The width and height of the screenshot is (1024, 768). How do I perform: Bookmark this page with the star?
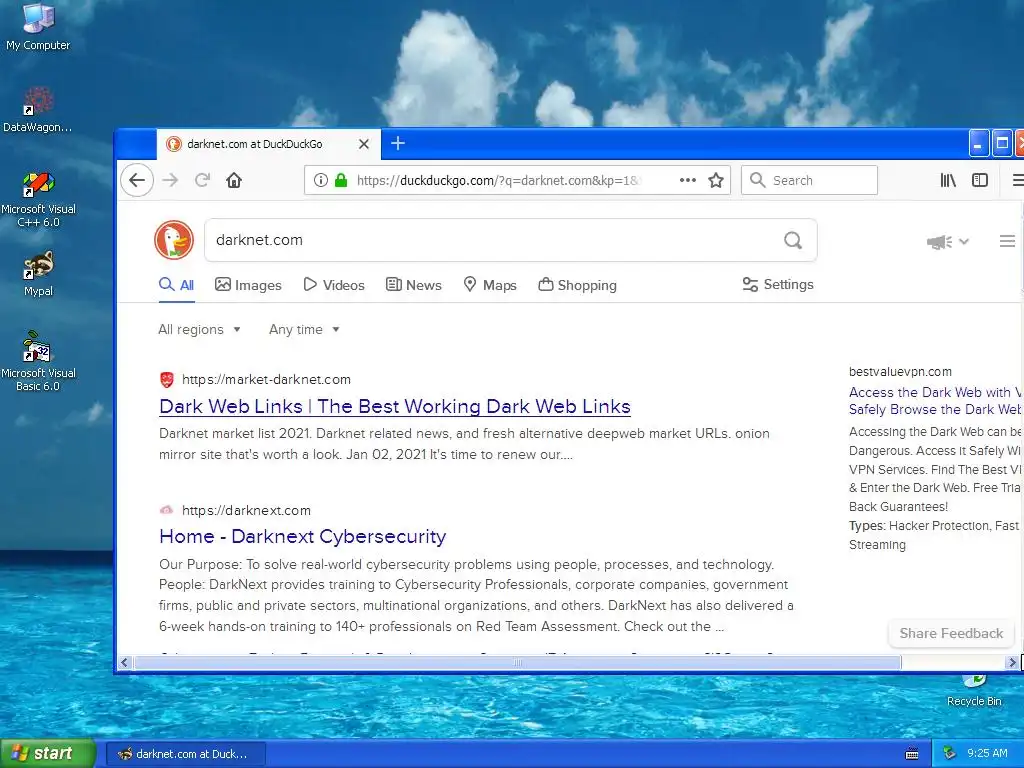click(x=716, y=180)
